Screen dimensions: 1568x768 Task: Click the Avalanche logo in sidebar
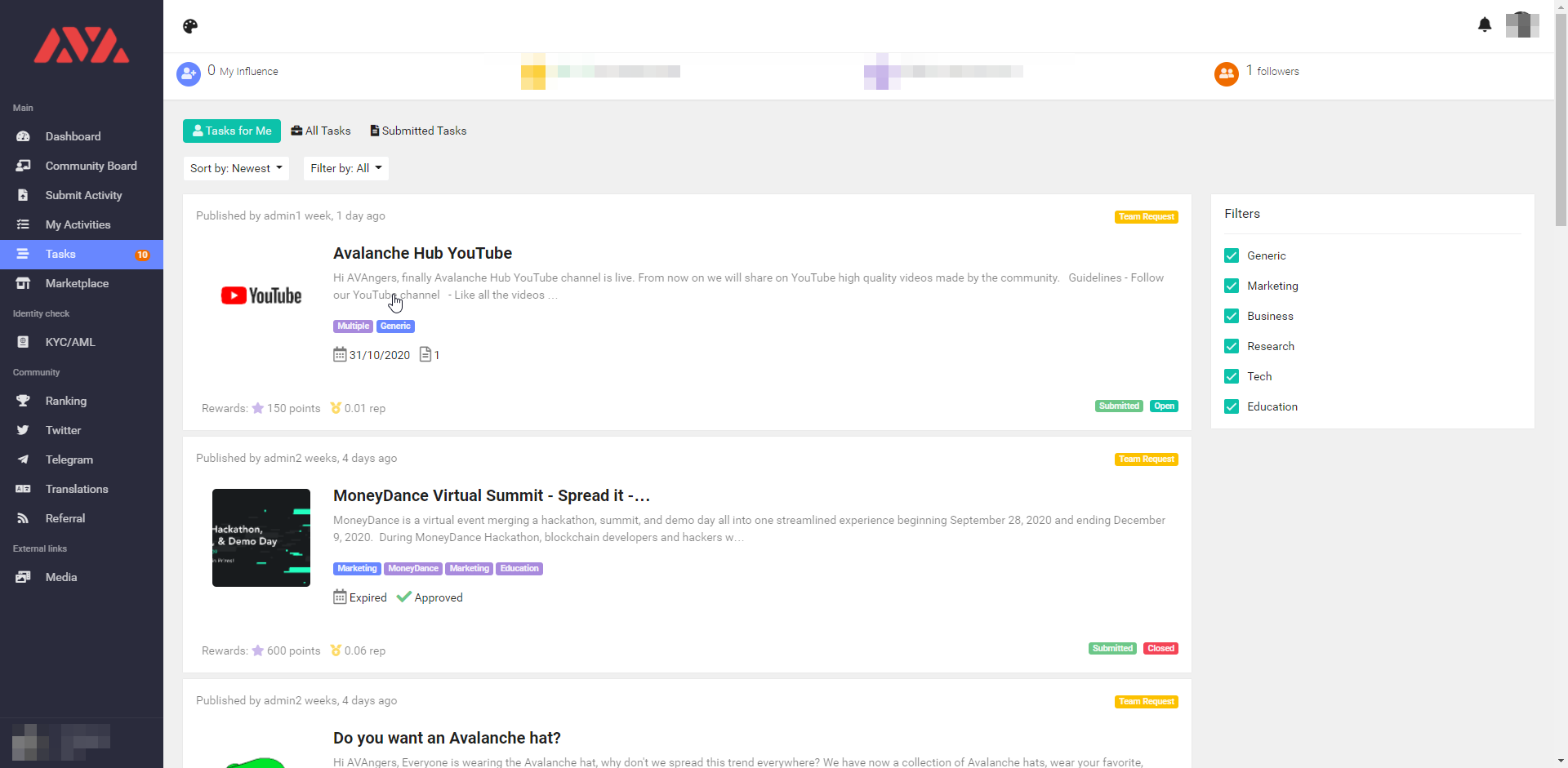[82, 46]
